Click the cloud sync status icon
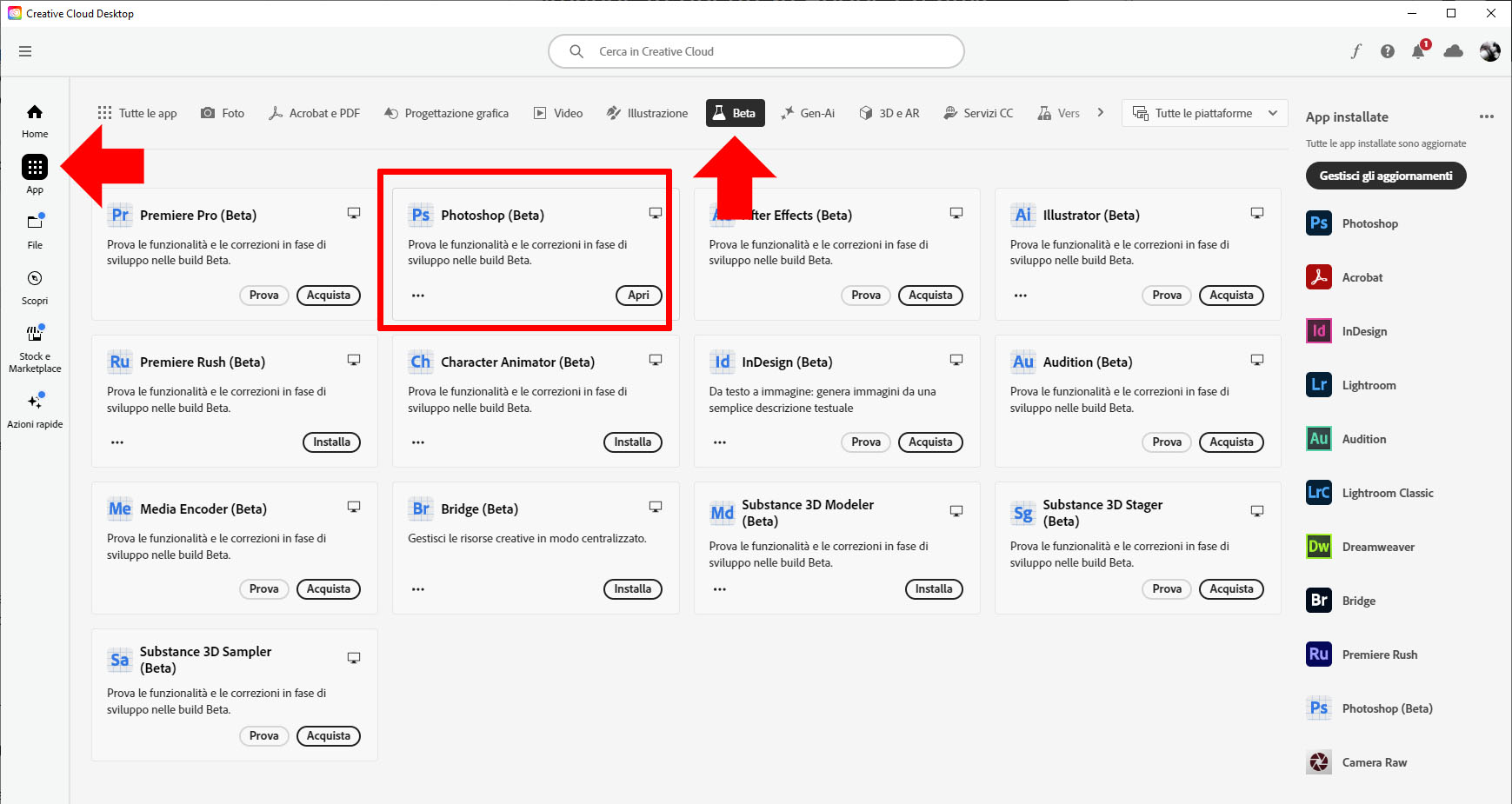 [1453, 51]
